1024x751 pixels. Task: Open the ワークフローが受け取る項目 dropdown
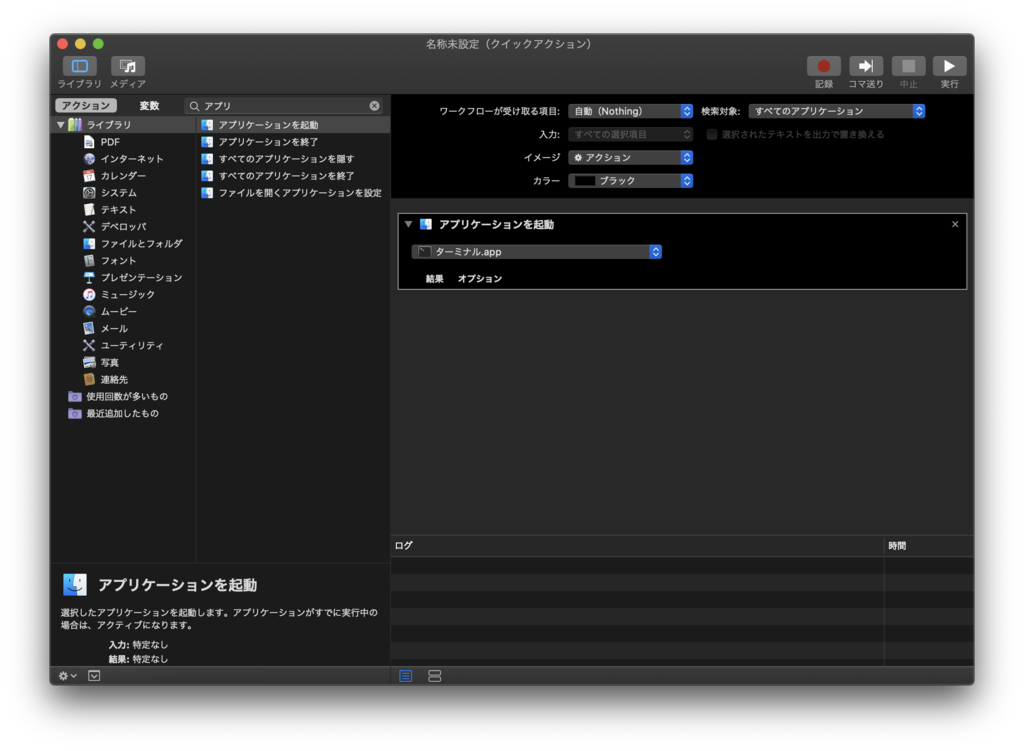pos(630,111)
